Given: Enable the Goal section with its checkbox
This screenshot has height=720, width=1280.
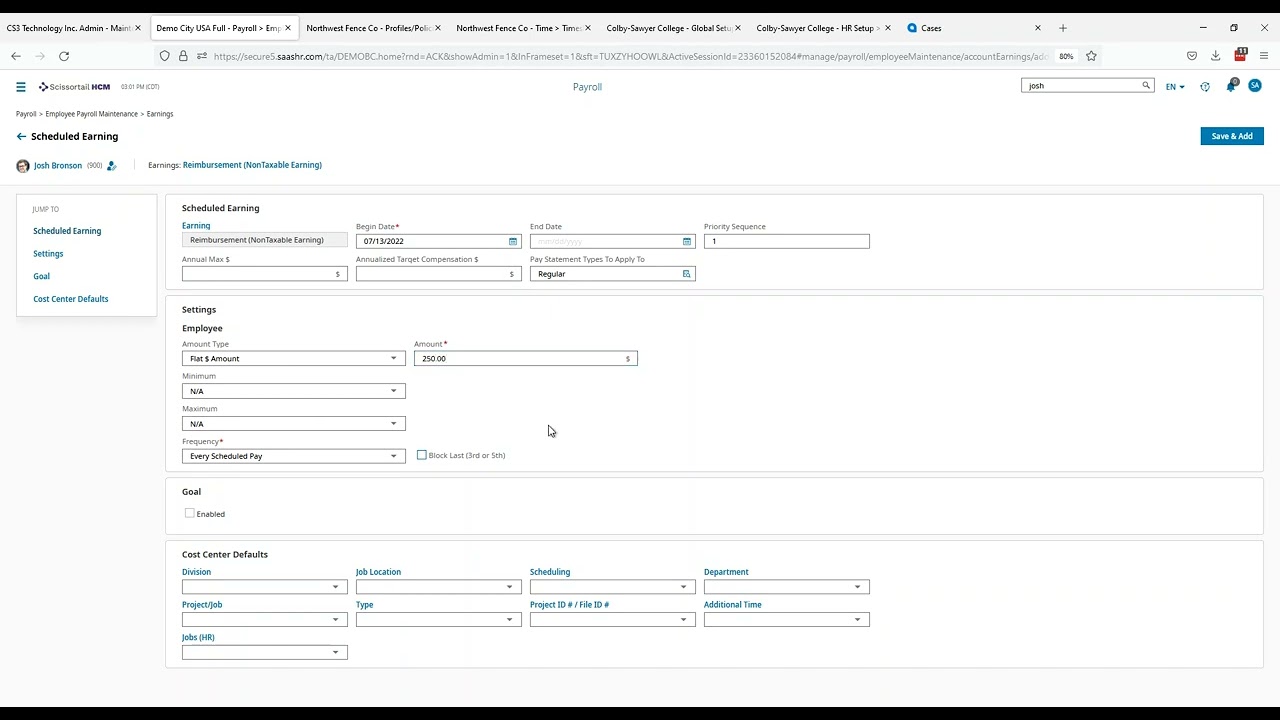Looking at the screenshot, I should coord(190,513).
